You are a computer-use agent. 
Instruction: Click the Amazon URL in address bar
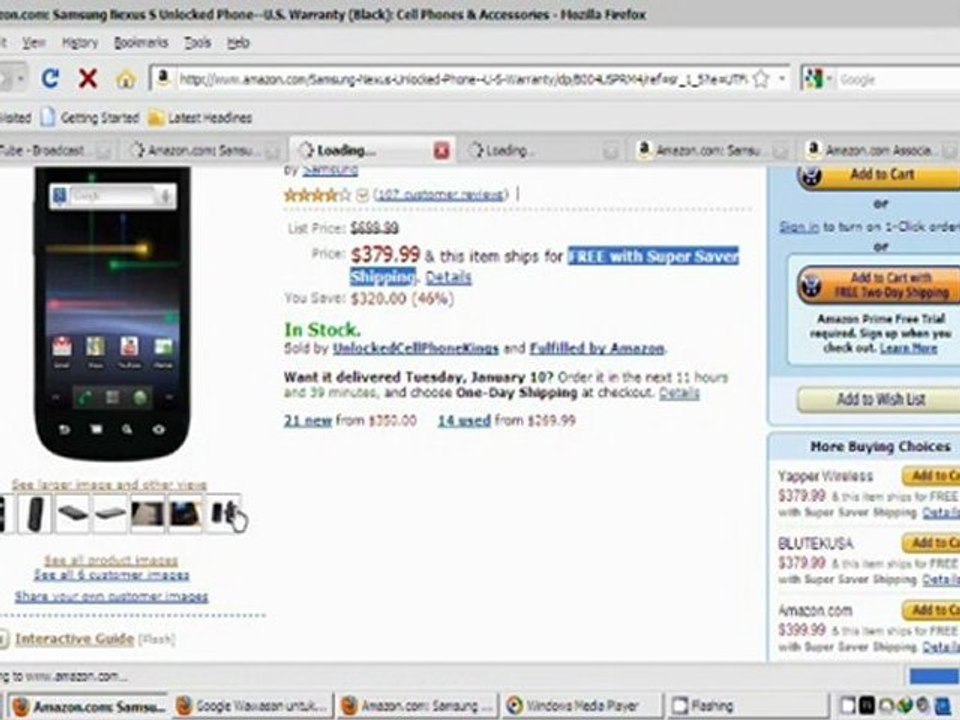(x=462, y=79)
